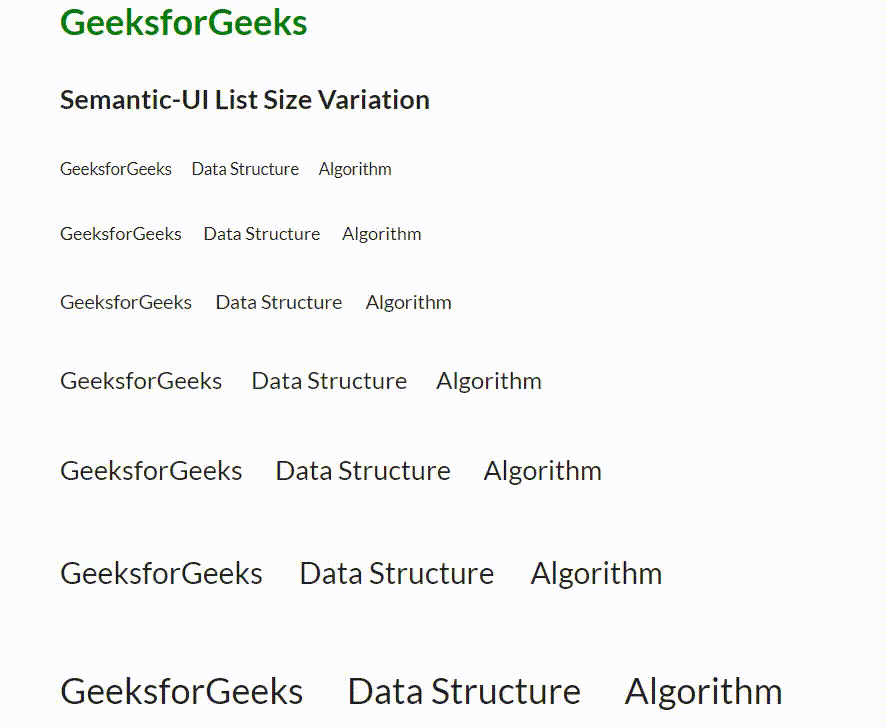Choose Algorithm in the smallest list

coord(355,169)
